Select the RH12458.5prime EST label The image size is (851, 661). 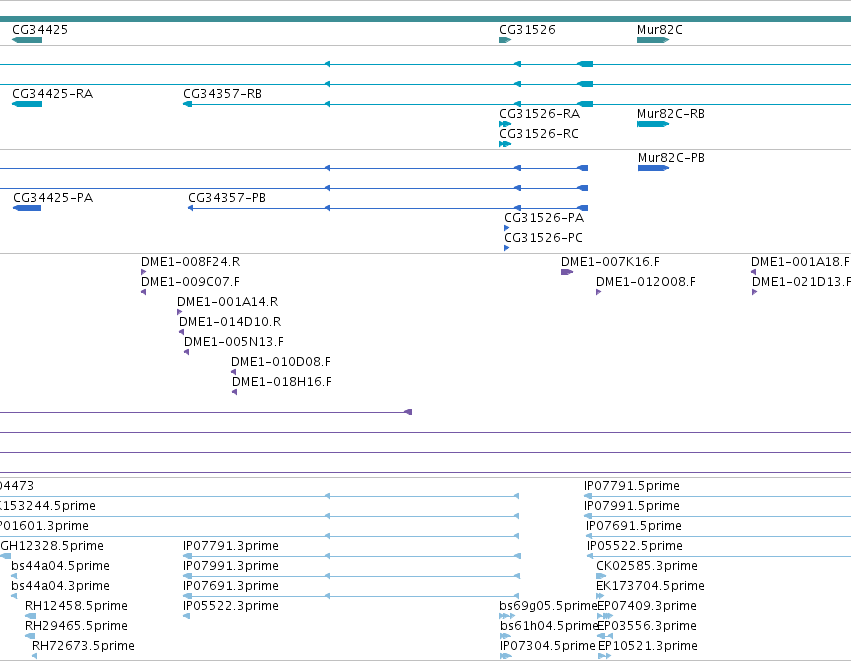click(77, 607)
